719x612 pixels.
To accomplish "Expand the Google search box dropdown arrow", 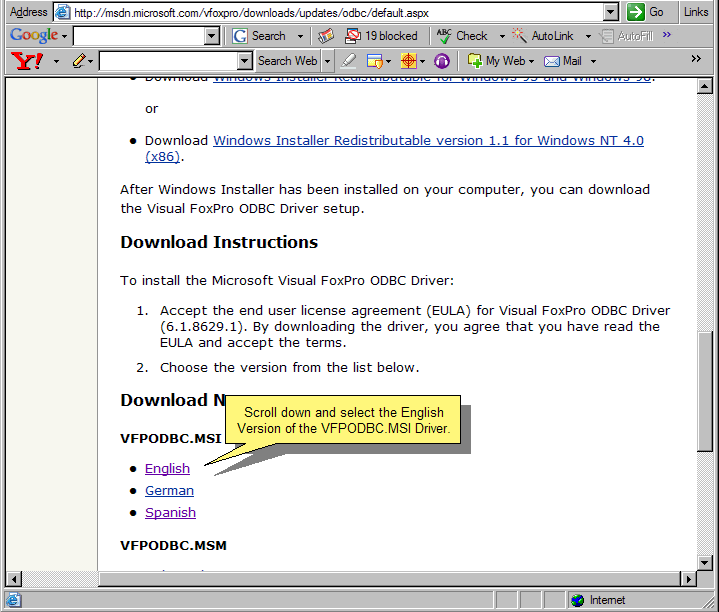I will pyautogui.click(x=211, y=36).
